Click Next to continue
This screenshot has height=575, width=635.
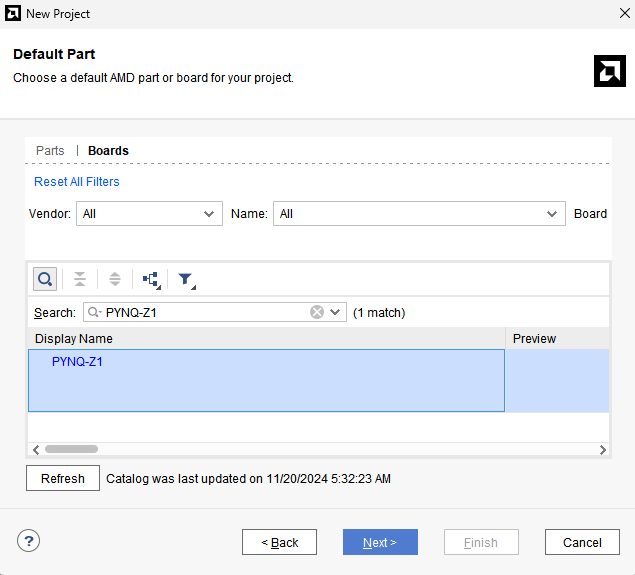380,542
